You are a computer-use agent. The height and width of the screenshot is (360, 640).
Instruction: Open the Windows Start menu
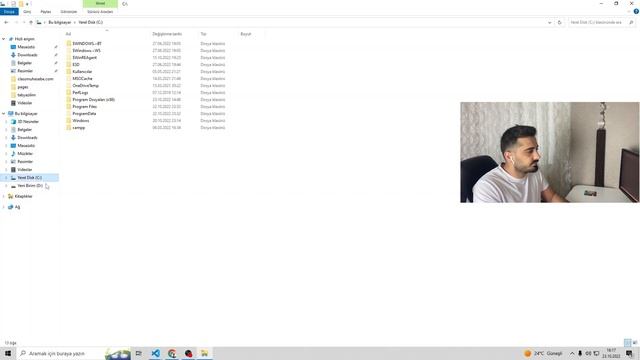(x=8, y=353)
